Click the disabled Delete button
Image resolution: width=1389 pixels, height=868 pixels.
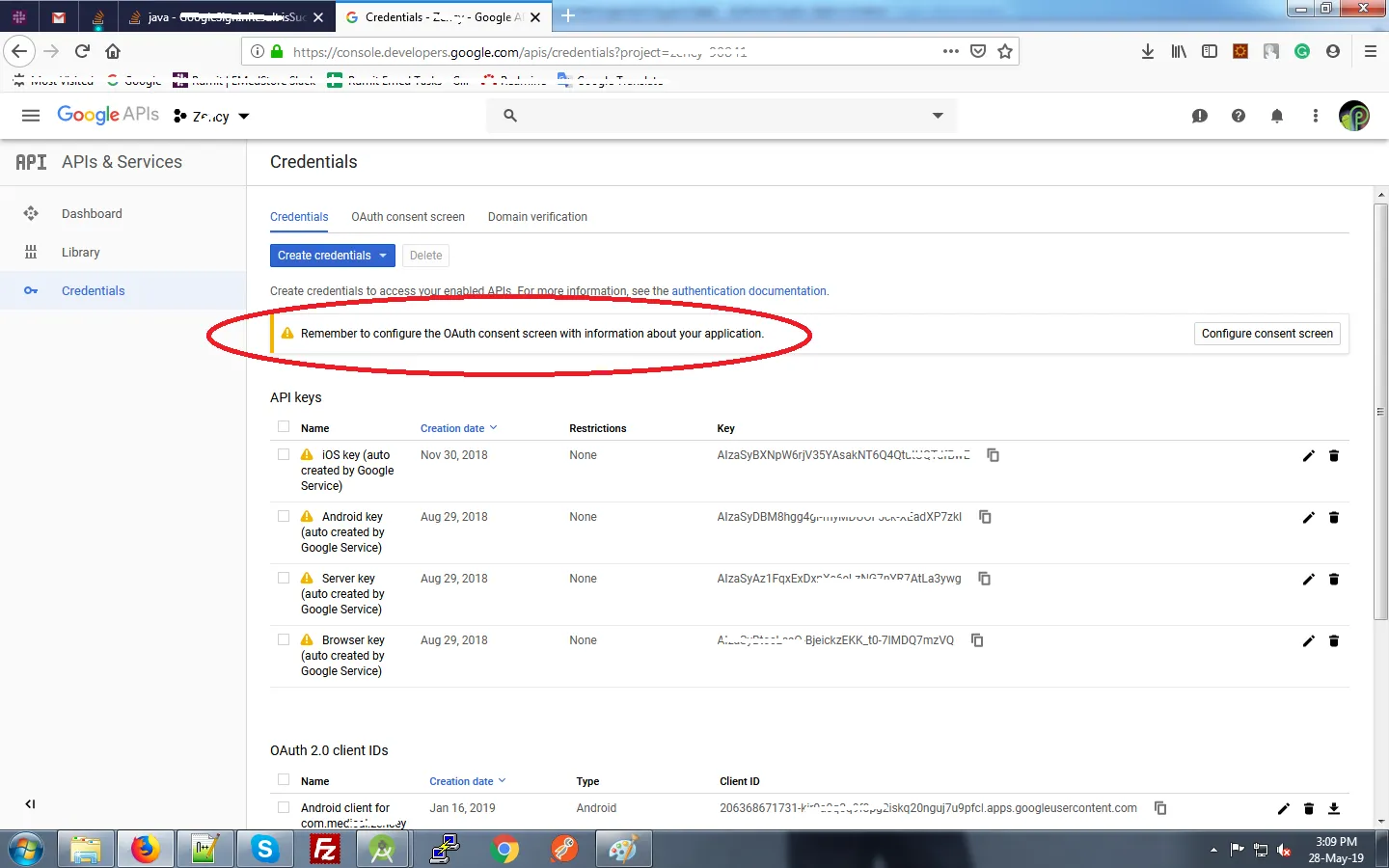[425, 256]
